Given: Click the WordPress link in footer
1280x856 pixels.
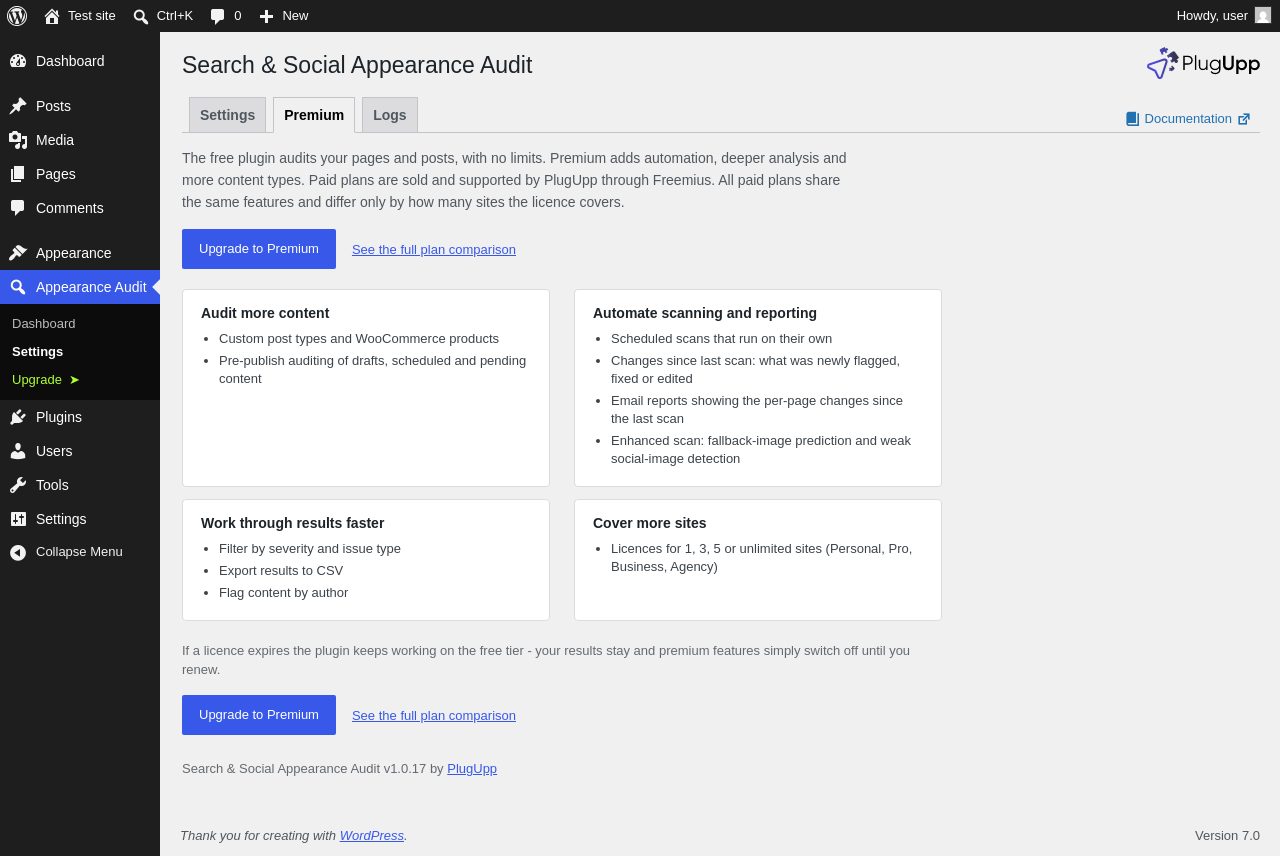Looking at the screenshot, I should coord(372,836).
